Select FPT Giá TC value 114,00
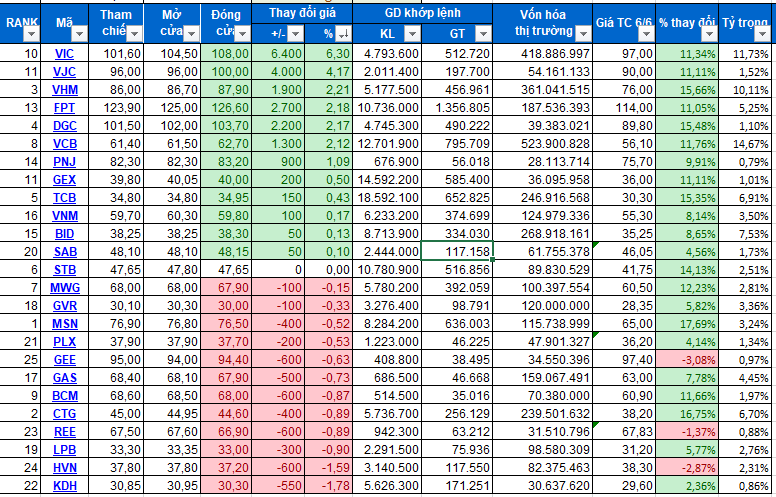776x497 pixels. coord(624,108)
